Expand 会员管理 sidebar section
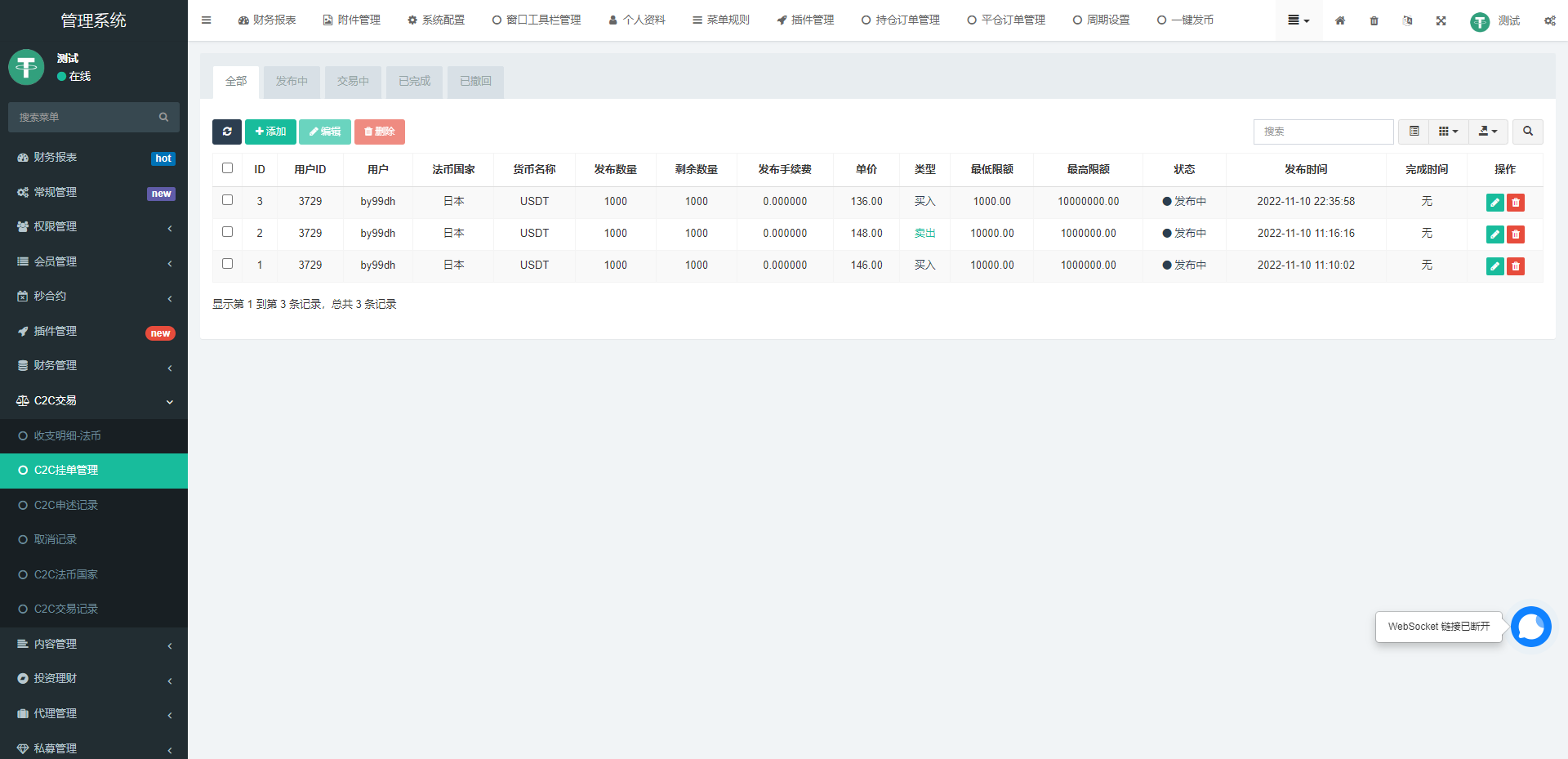This screenshot has height=759, width=1568. pyautogui.click(x=94, y=262)
